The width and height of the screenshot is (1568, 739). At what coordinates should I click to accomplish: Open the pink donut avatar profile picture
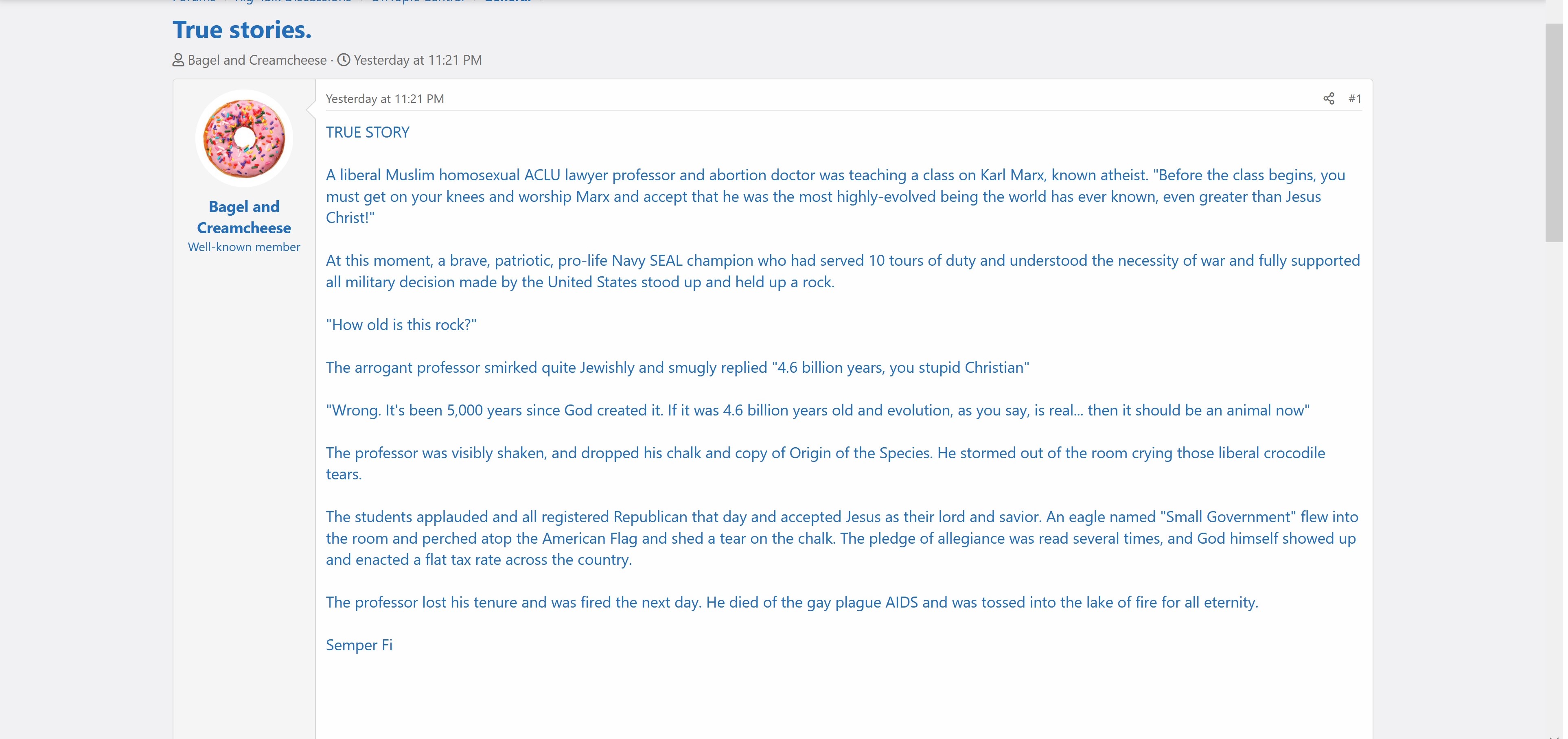tap(243, 139)
